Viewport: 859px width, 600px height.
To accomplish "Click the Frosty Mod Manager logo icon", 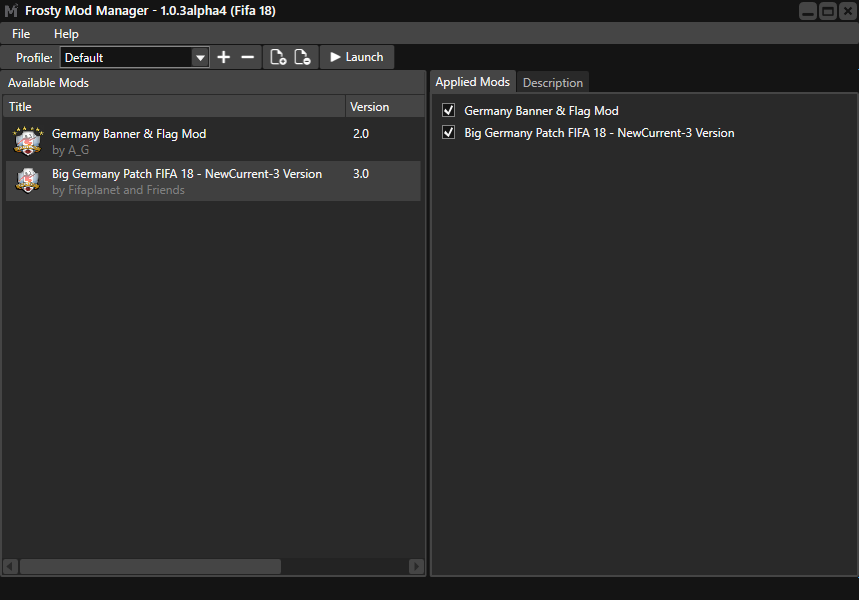I will click(x=12, y=10).
